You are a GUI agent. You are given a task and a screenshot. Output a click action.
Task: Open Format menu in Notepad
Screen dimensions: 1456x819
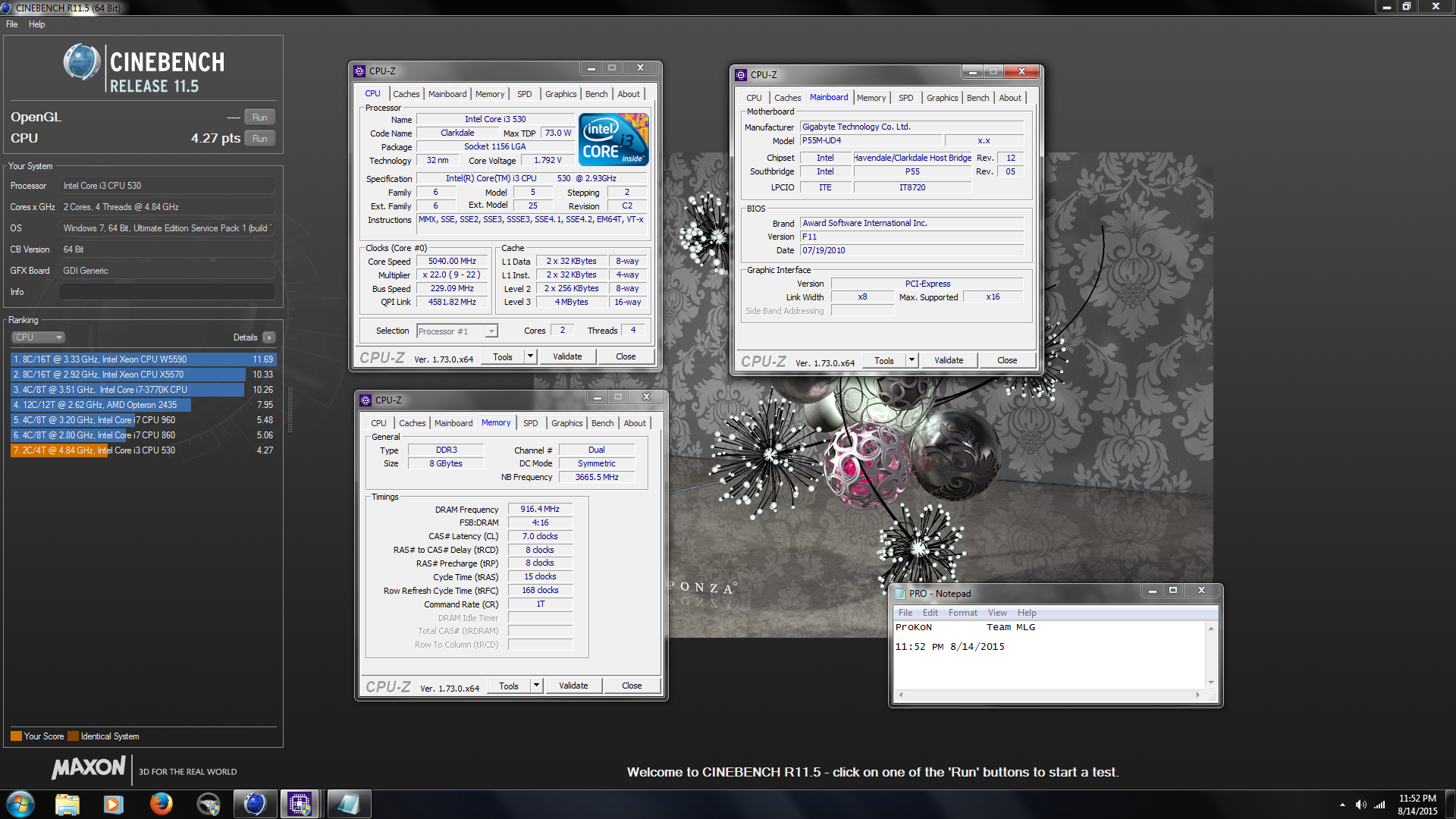click(963, 613)
